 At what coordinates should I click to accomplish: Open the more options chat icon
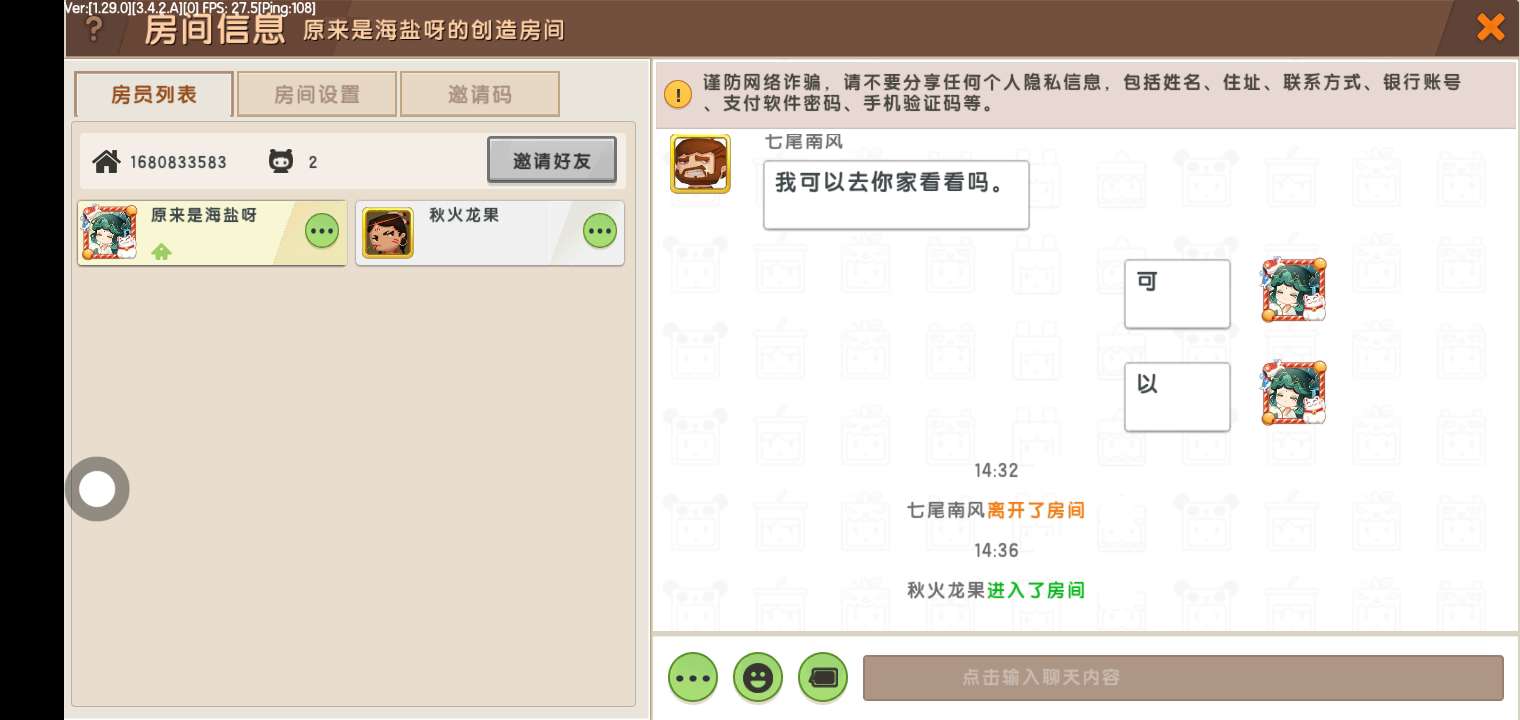pos(693,678)
